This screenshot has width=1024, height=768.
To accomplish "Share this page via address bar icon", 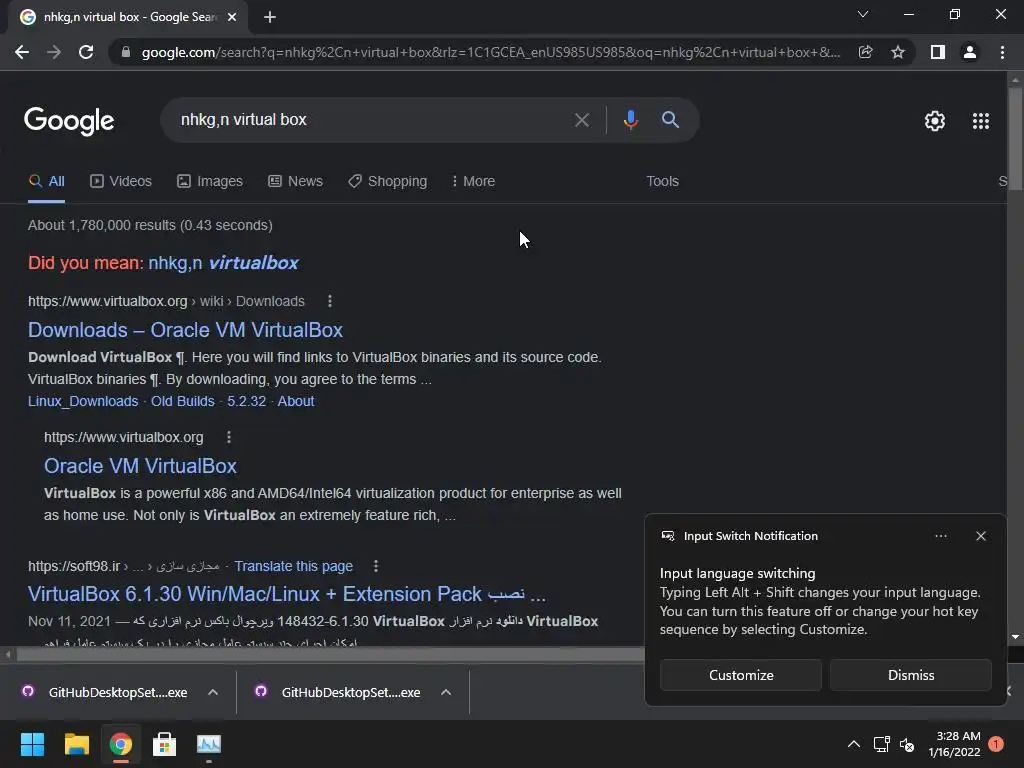I will click(865, 52).
